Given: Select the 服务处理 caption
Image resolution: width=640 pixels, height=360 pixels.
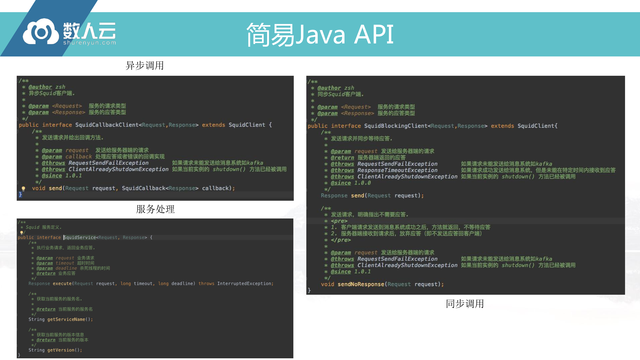Looking at the screenshot, I should 155,209.
